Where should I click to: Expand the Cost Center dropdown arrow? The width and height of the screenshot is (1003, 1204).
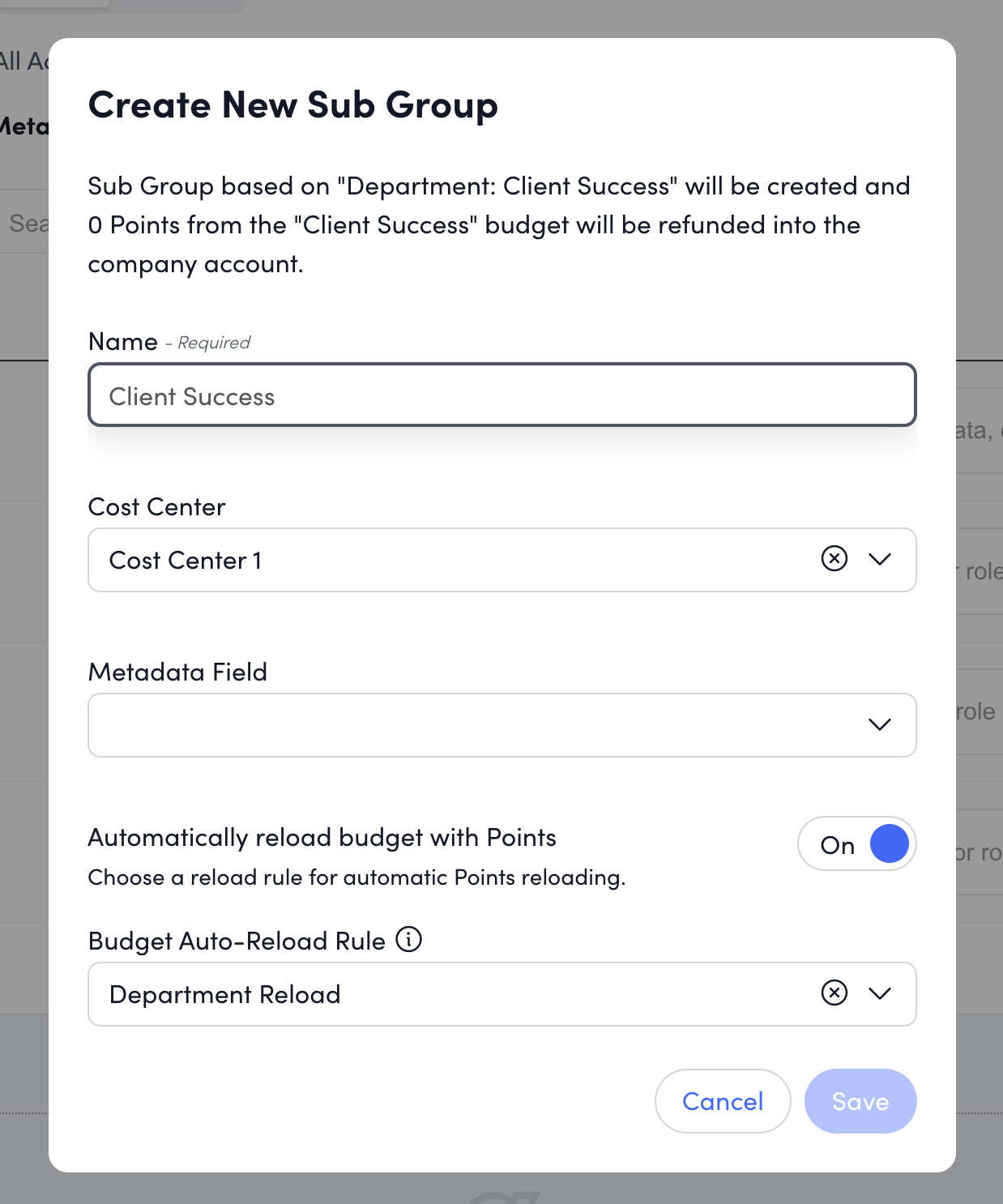pyautogui.click(x=879, y=559)
